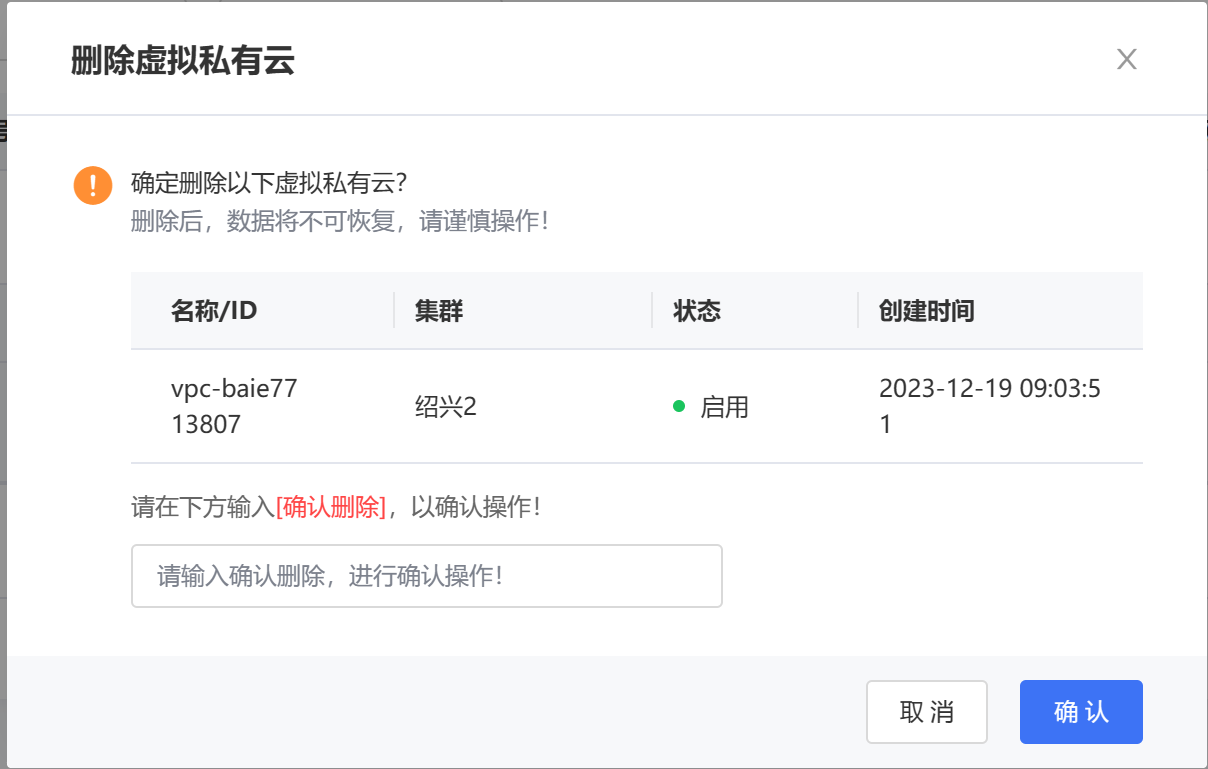Select the 2023-12-19 creation time cell

click(989, 406)
